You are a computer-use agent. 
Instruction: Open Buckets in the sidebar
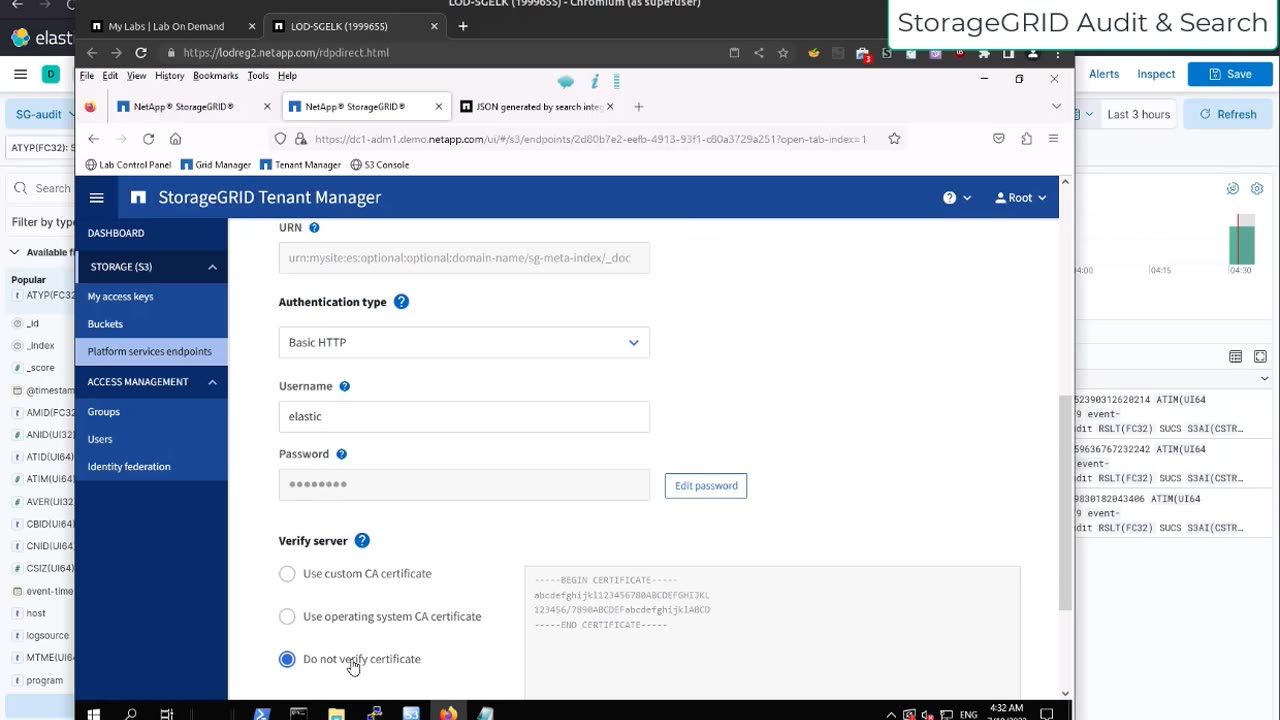click(105, 324)
